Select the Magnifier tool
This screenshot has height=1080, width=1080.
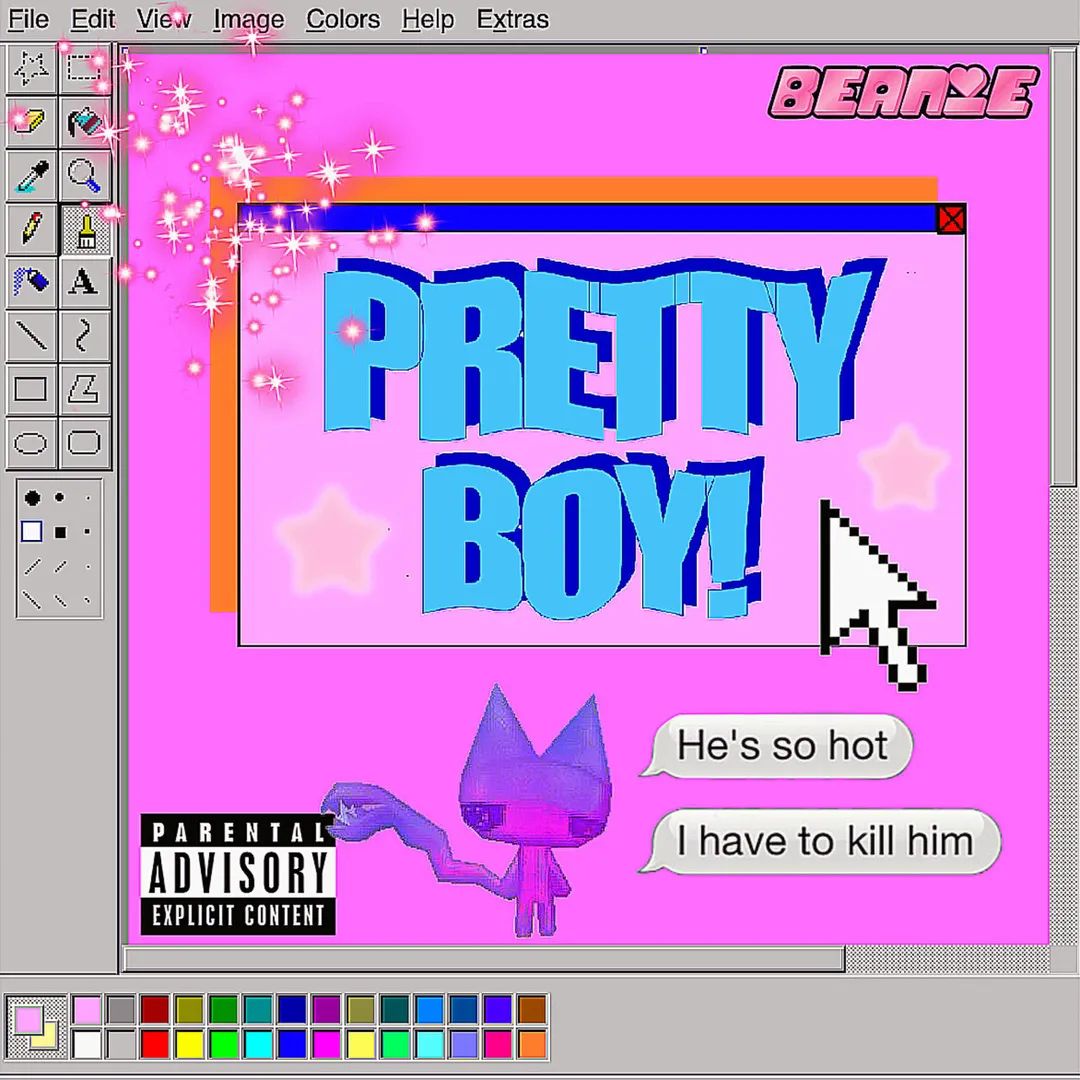[85, 176]
